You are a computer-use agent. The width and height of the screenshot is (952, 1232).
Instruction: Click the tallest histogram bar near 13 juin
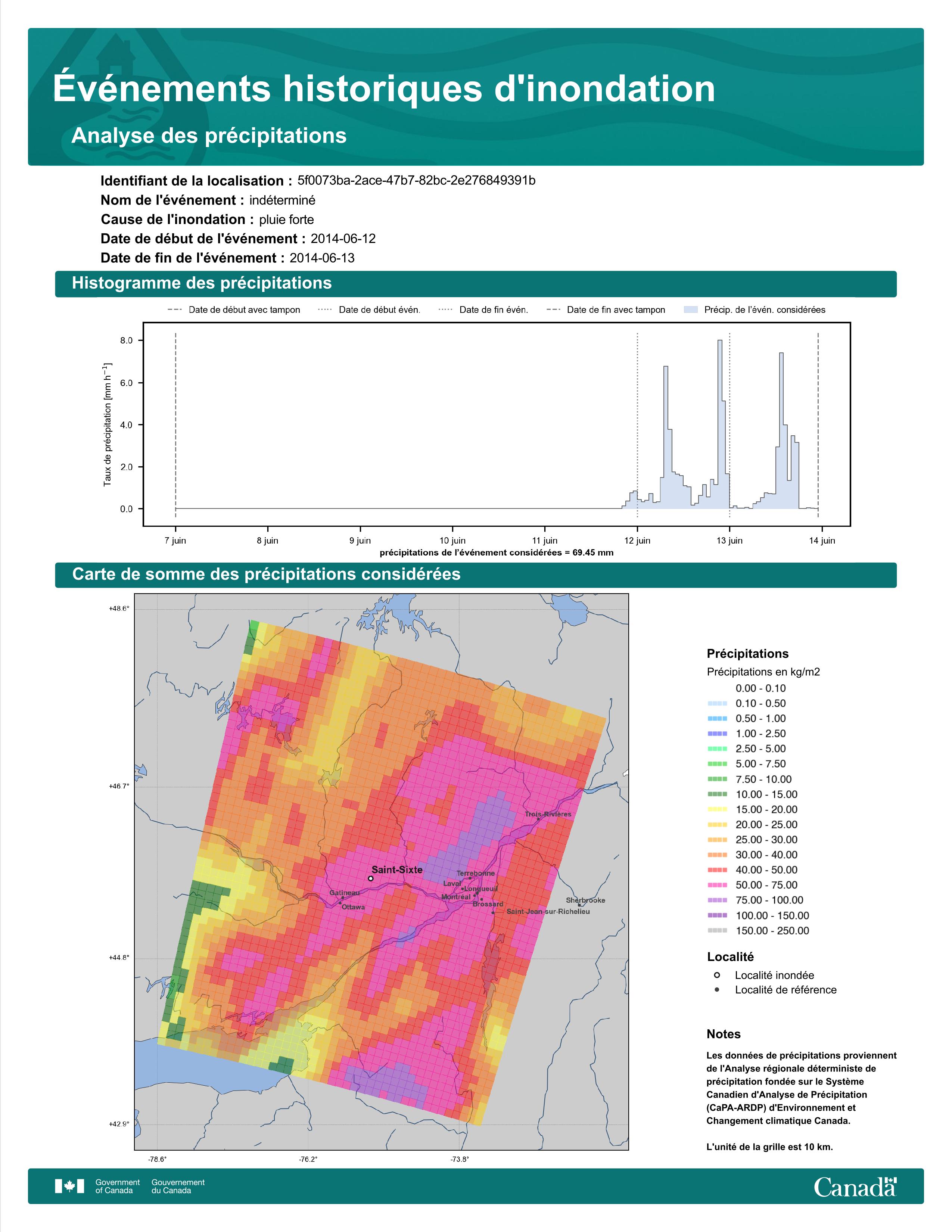coord(720,424)
